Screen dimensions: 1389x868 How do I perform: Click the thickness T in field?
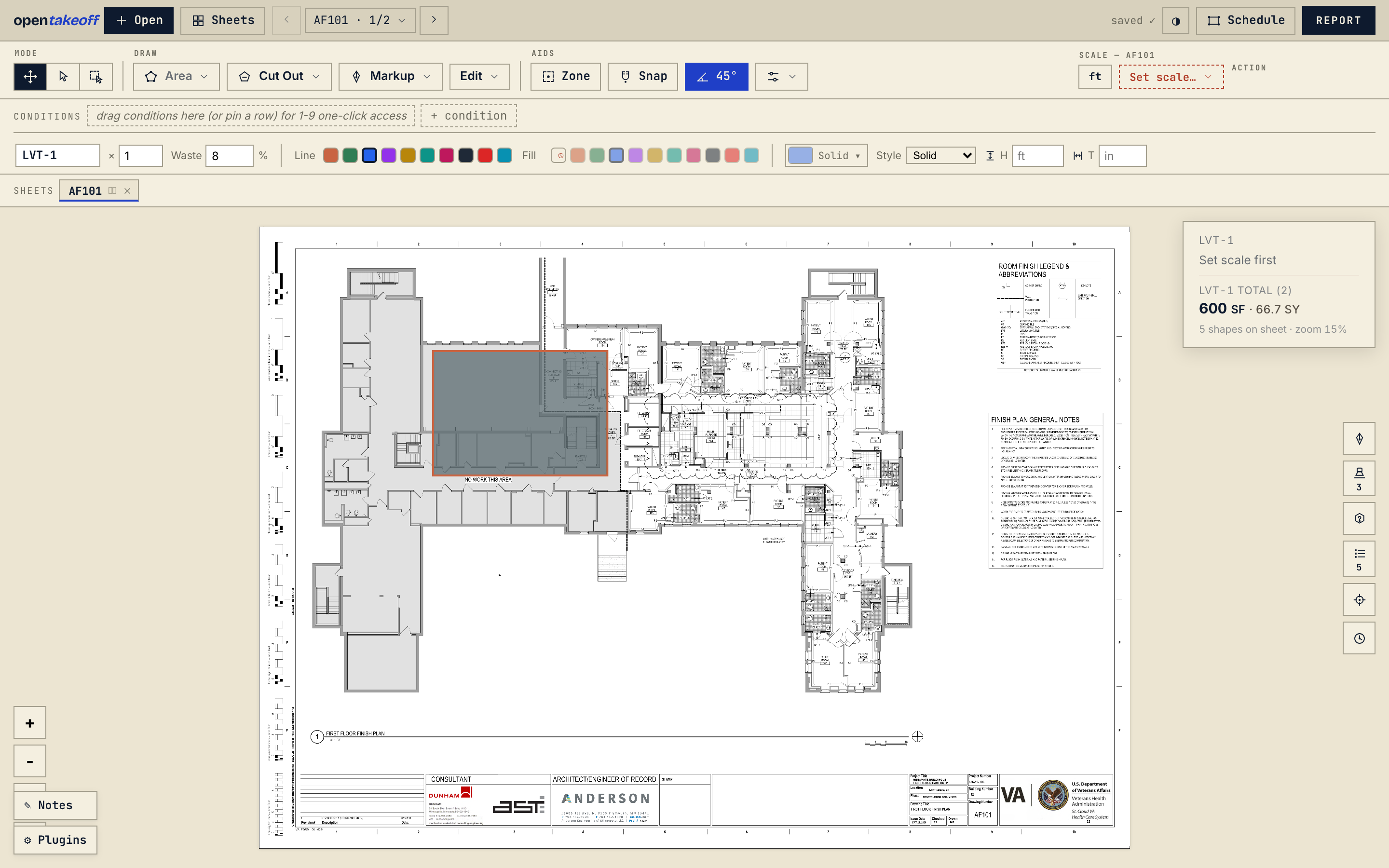point(1122,156)
